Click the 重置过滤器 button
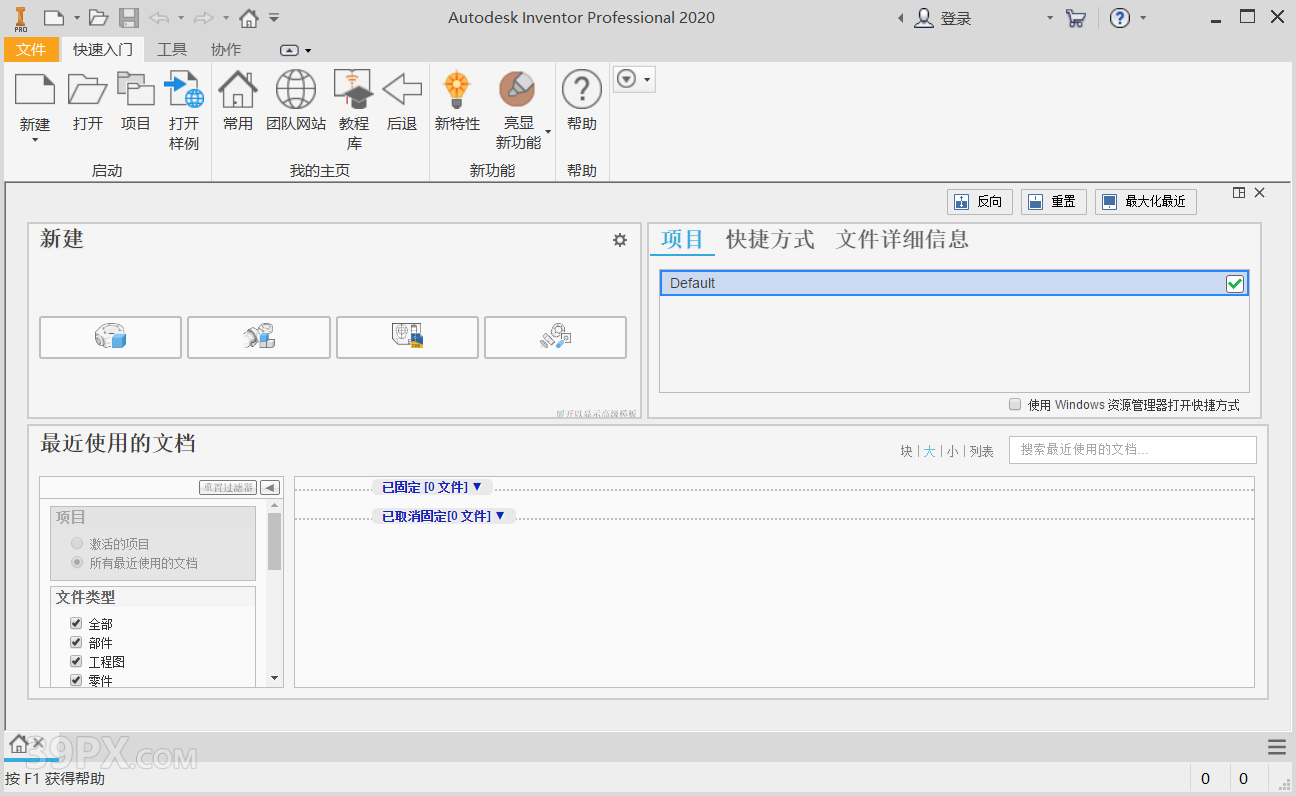The height and width of the screenshot is (796, 1296). 228,488
